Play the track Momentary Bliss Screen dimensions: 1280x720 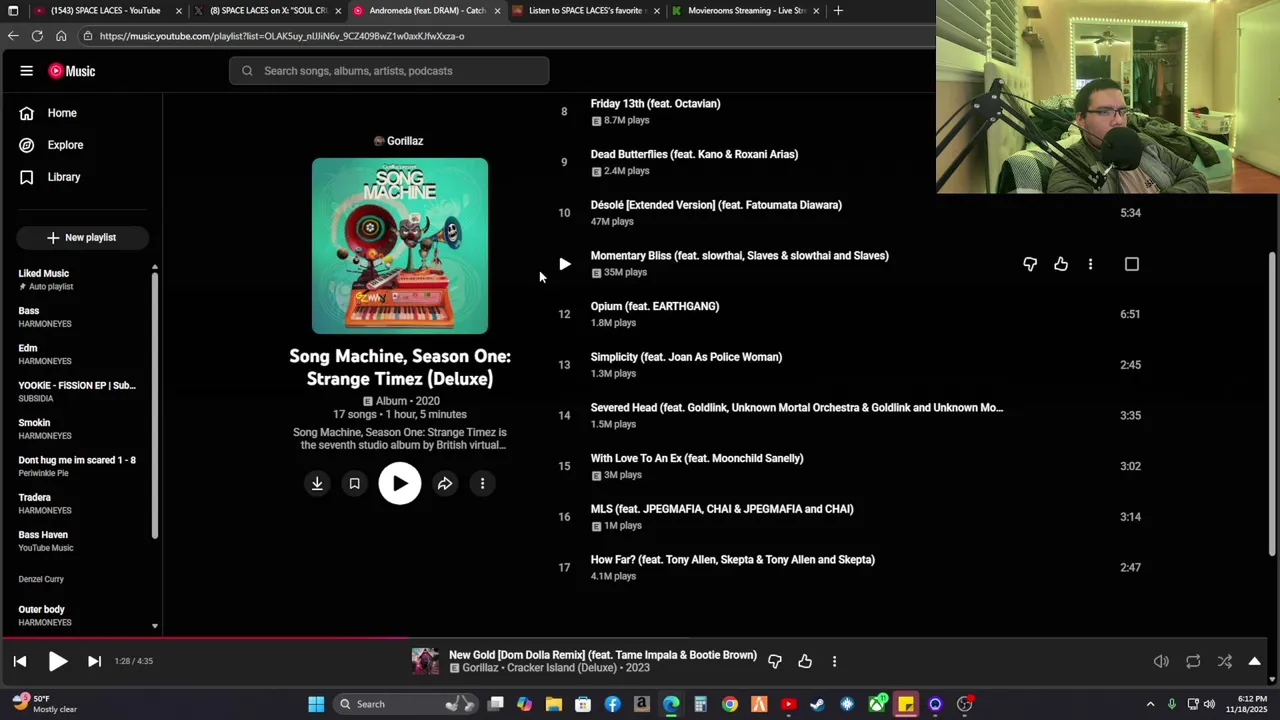pyautogui.click(x=565, y=264)
